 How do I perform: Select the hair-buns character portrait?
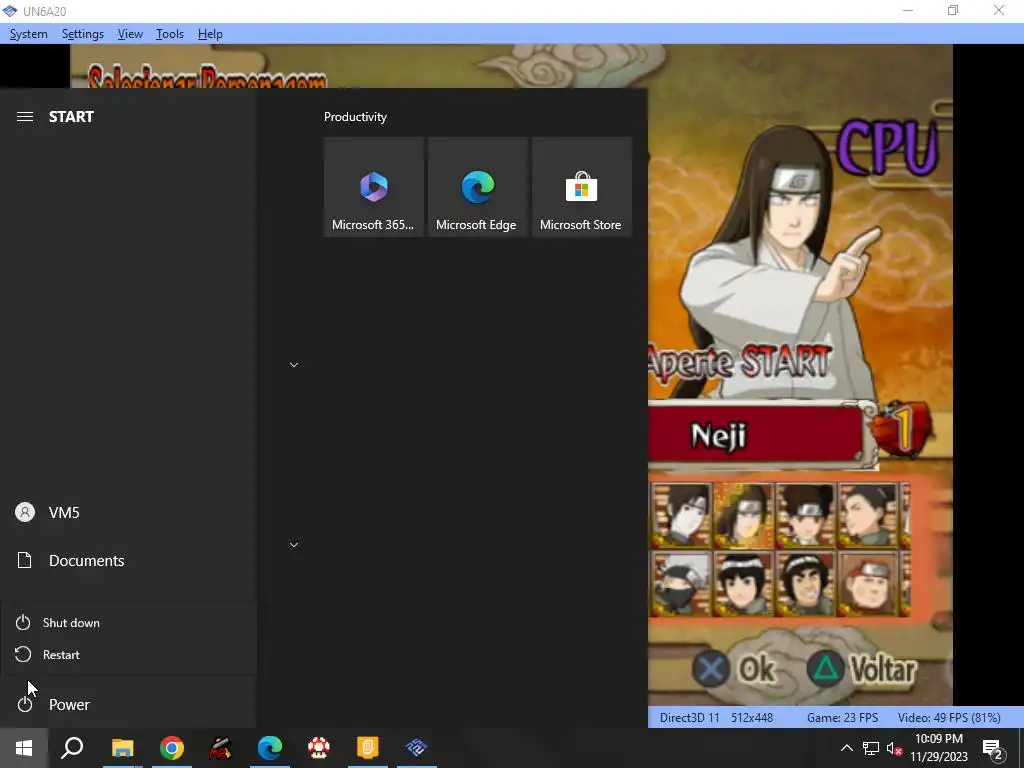tap(806, 515)
